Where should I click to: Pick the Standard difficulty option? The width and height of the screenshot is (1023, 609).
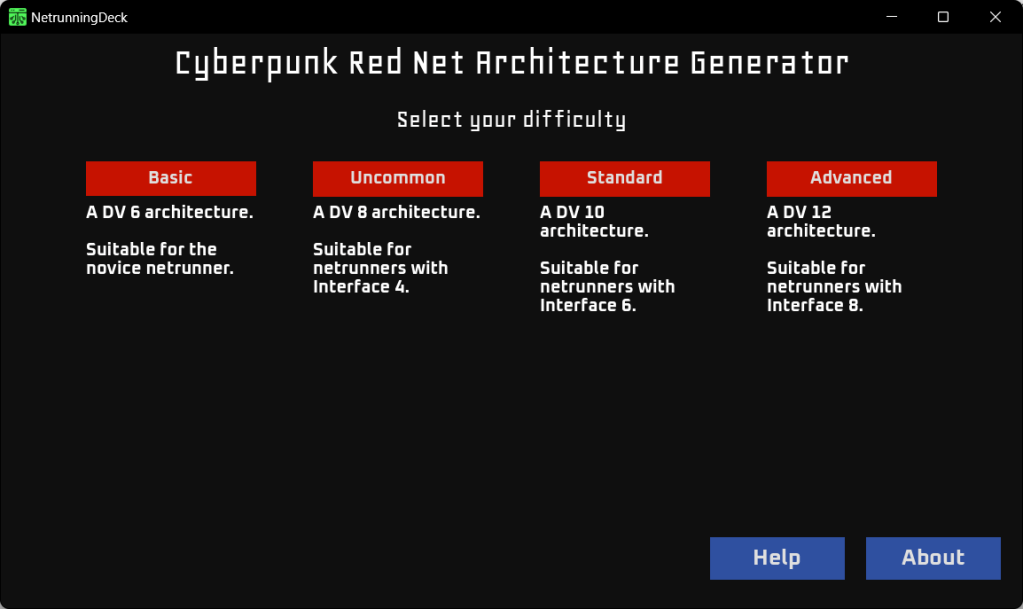pyautogui.click(x=625, y=178)
